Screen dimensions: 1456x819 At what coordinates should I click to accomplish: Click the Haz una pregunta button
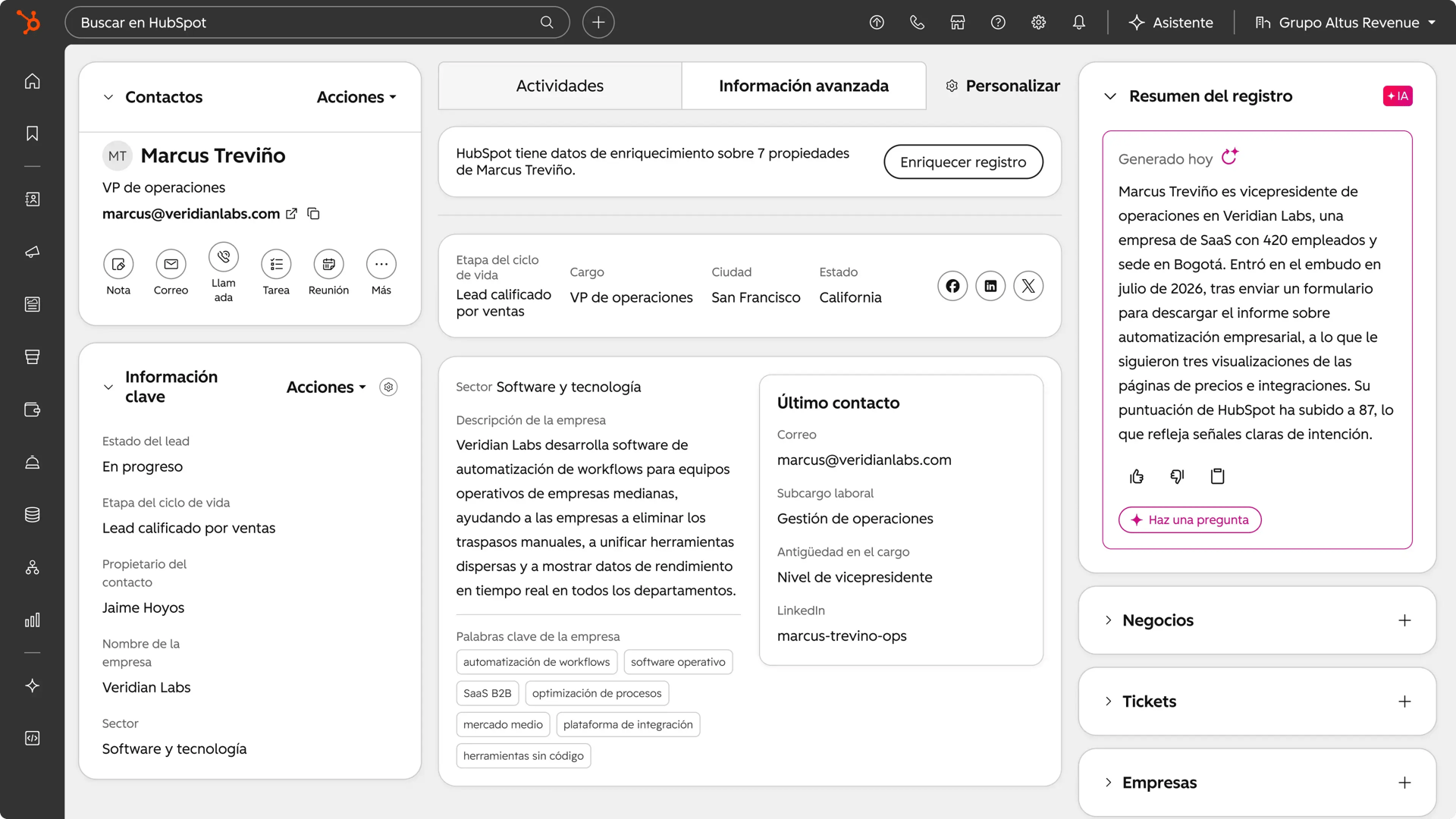click(x=1189, y=519)
